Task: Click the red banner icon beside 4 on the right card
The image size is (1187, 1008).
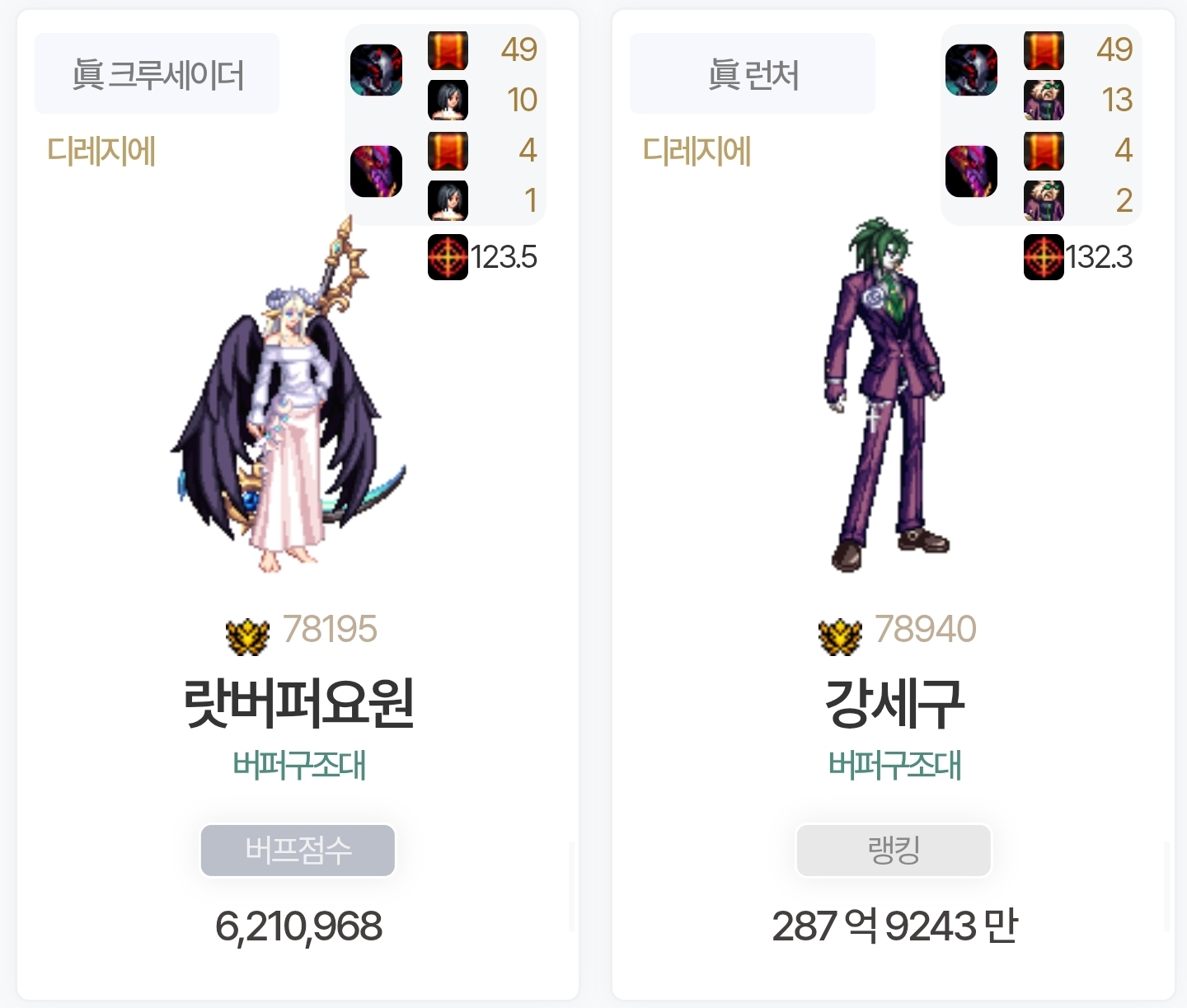Action: 1044,151
